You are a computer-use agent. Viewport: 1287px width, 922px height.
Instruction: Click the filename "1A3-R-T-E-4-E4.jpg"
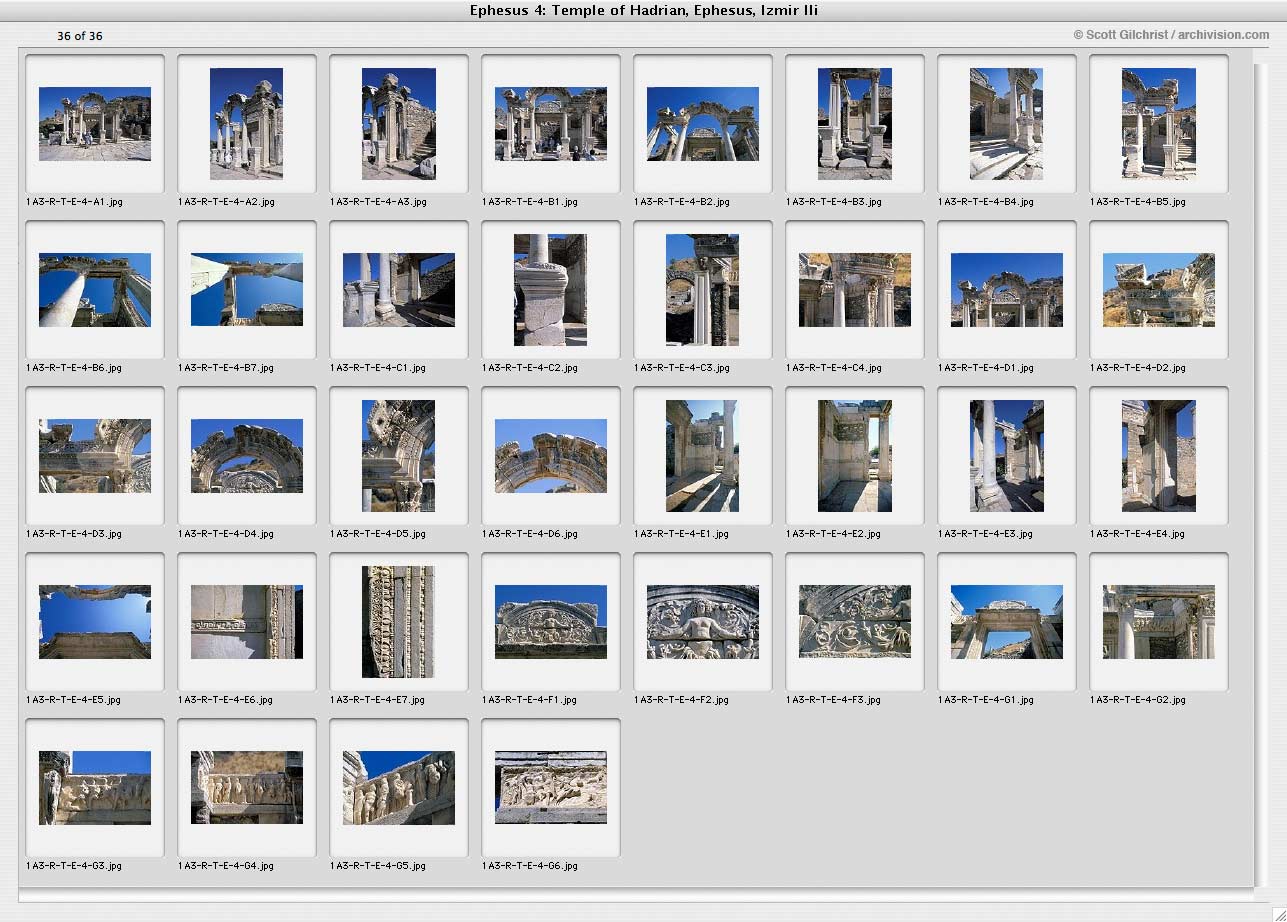click(x=1138, y=534)
